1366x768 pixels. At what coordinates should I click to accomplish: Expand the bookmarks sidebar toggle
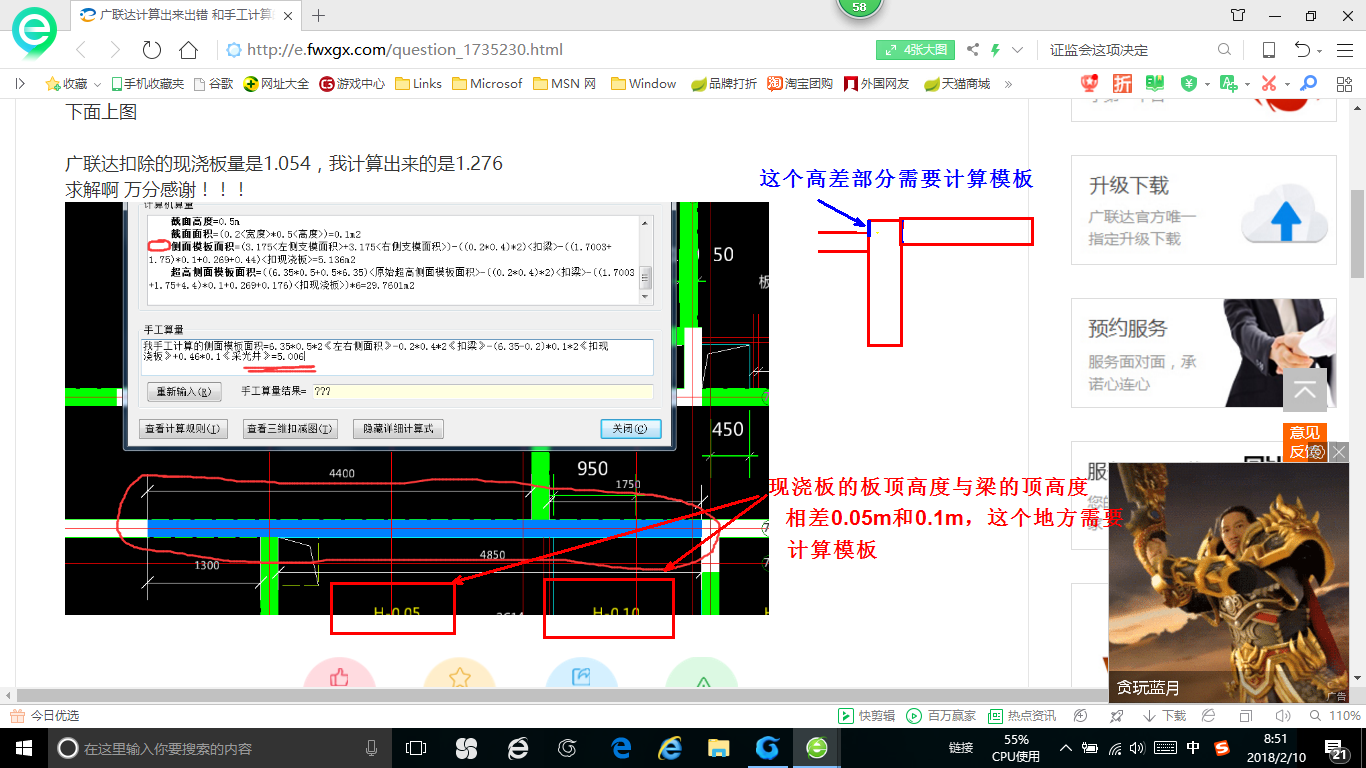pyautogui.click(x=20, y=84)
